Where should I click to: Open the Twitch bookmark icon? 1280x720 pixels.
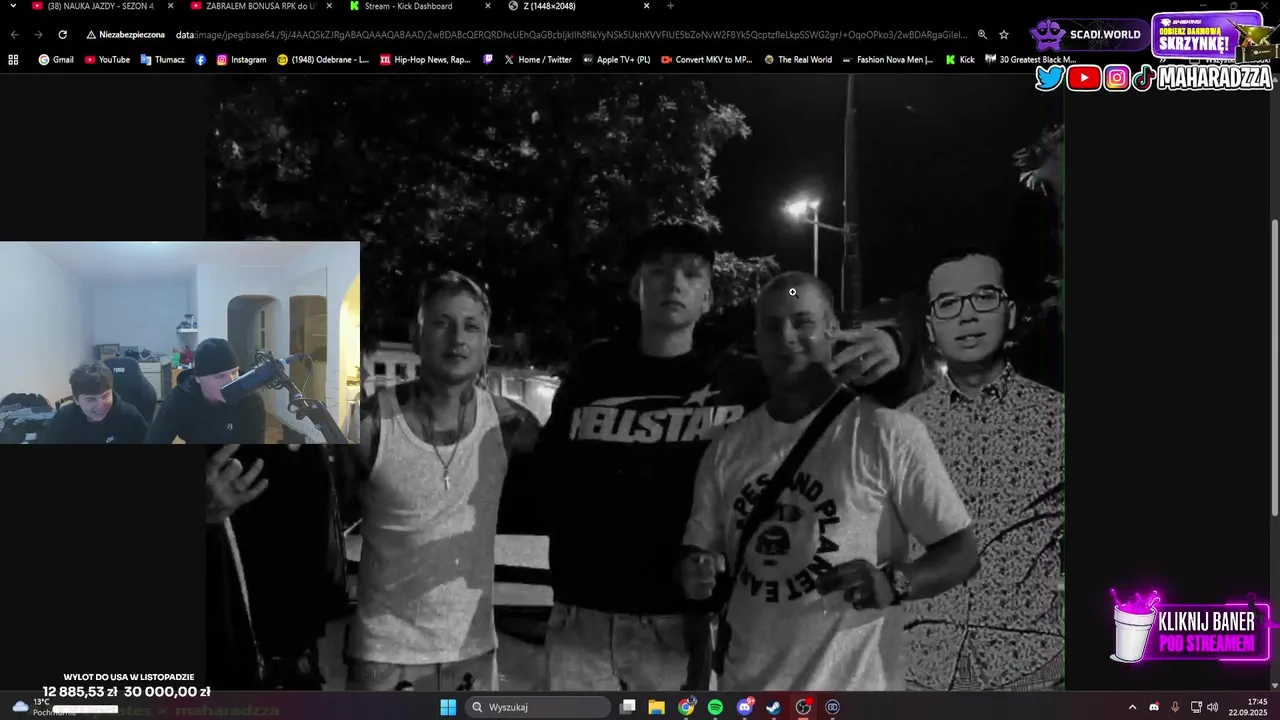tap(488, 60)
